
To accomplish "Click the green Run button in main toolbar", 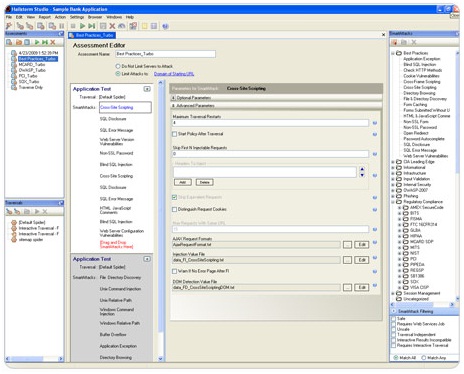I will pyautogui.click(x=83, y=26).
